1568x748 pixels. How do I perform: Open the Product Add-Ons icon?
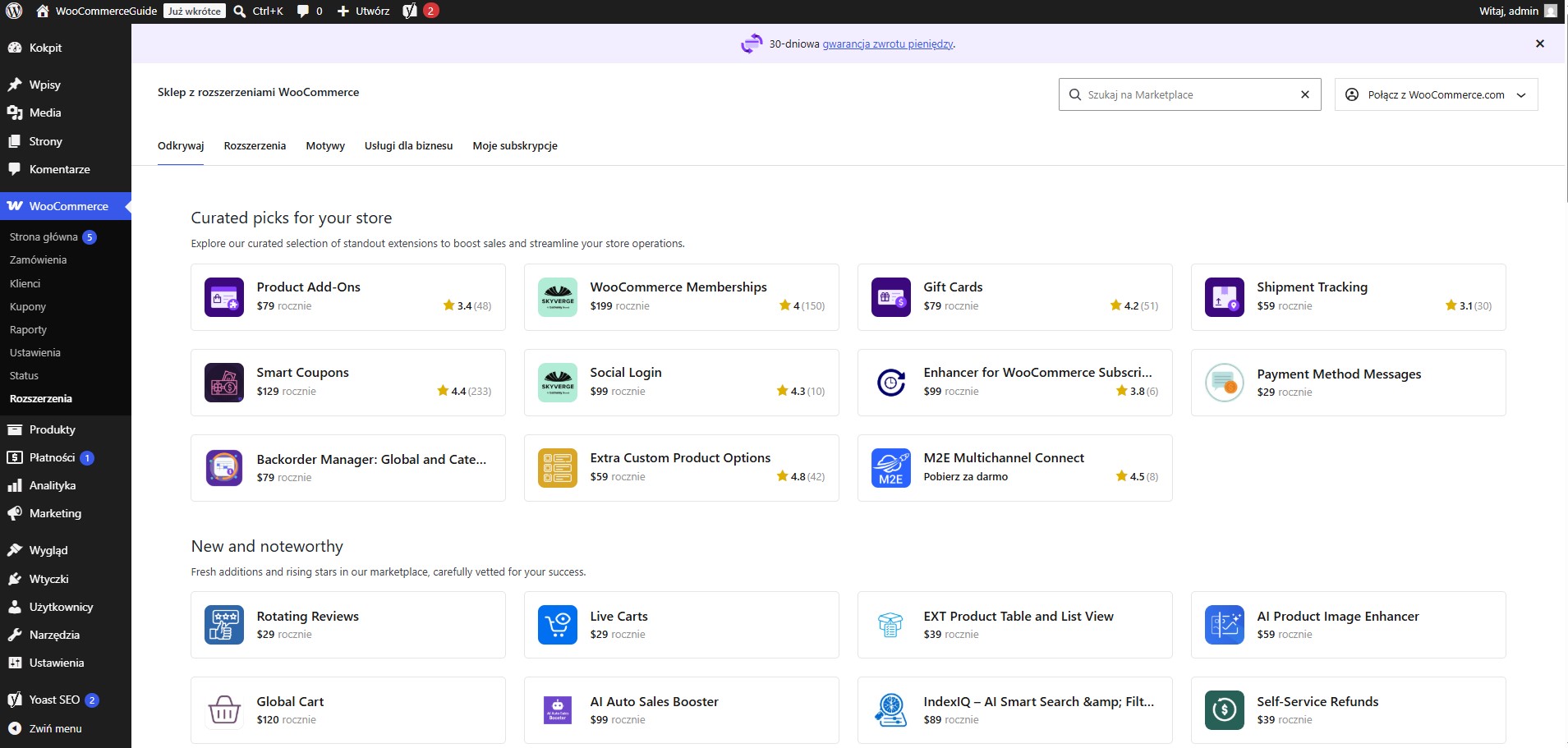(224, 297)
